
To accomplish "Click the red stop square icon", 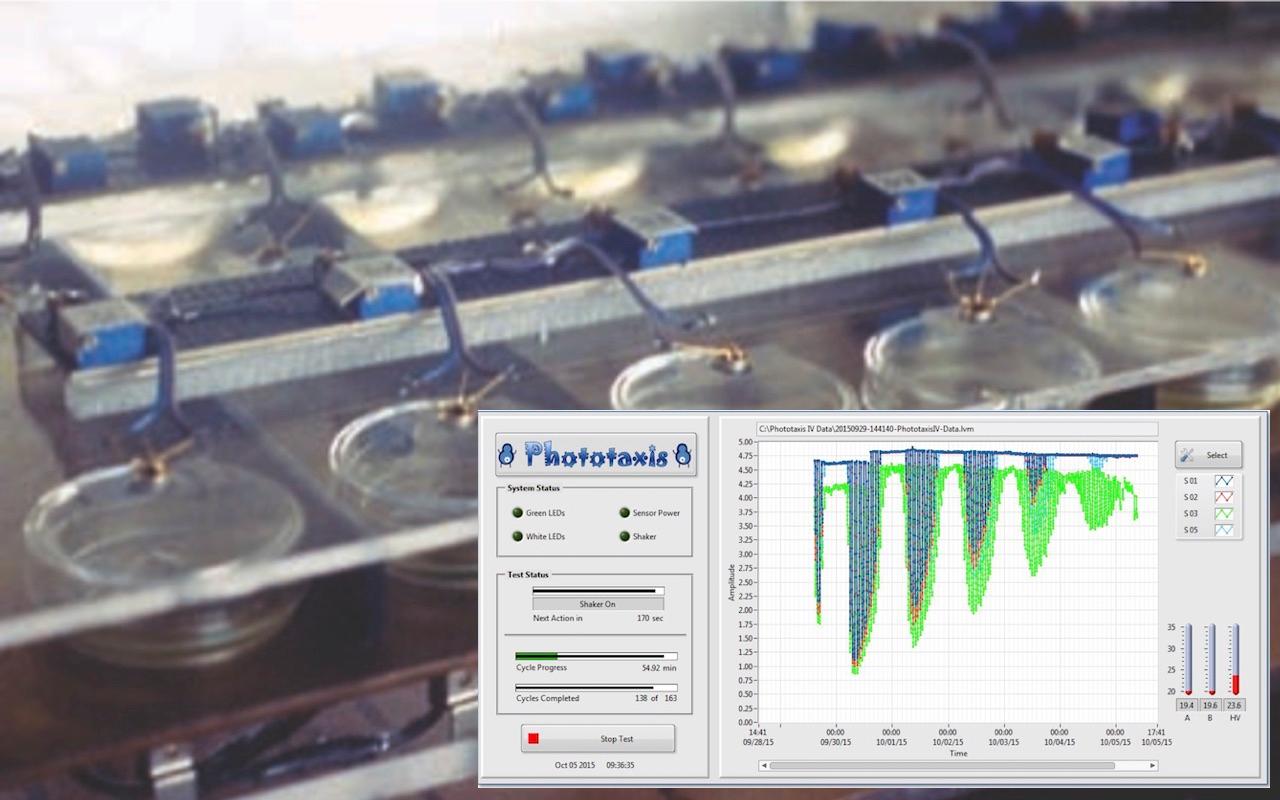I will tap(534, 739).
